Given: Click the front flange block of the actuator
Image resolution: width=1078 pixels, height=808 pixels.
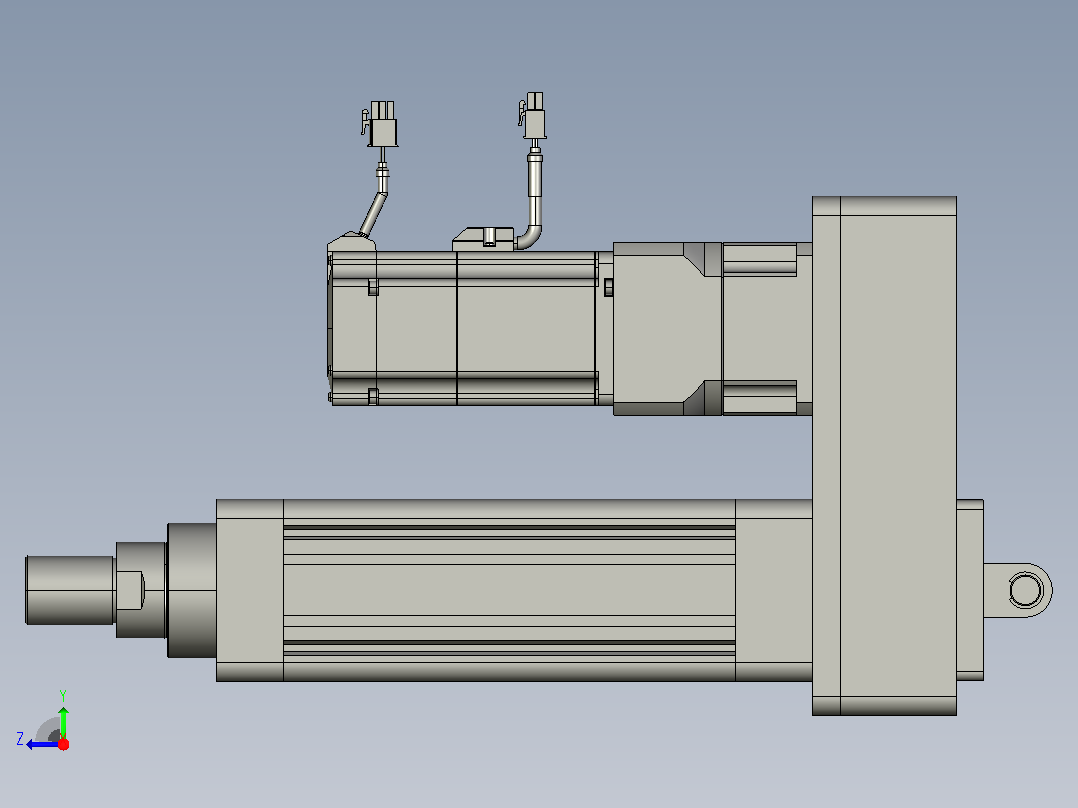Looking at the screenshot, I should click(250, 590).
